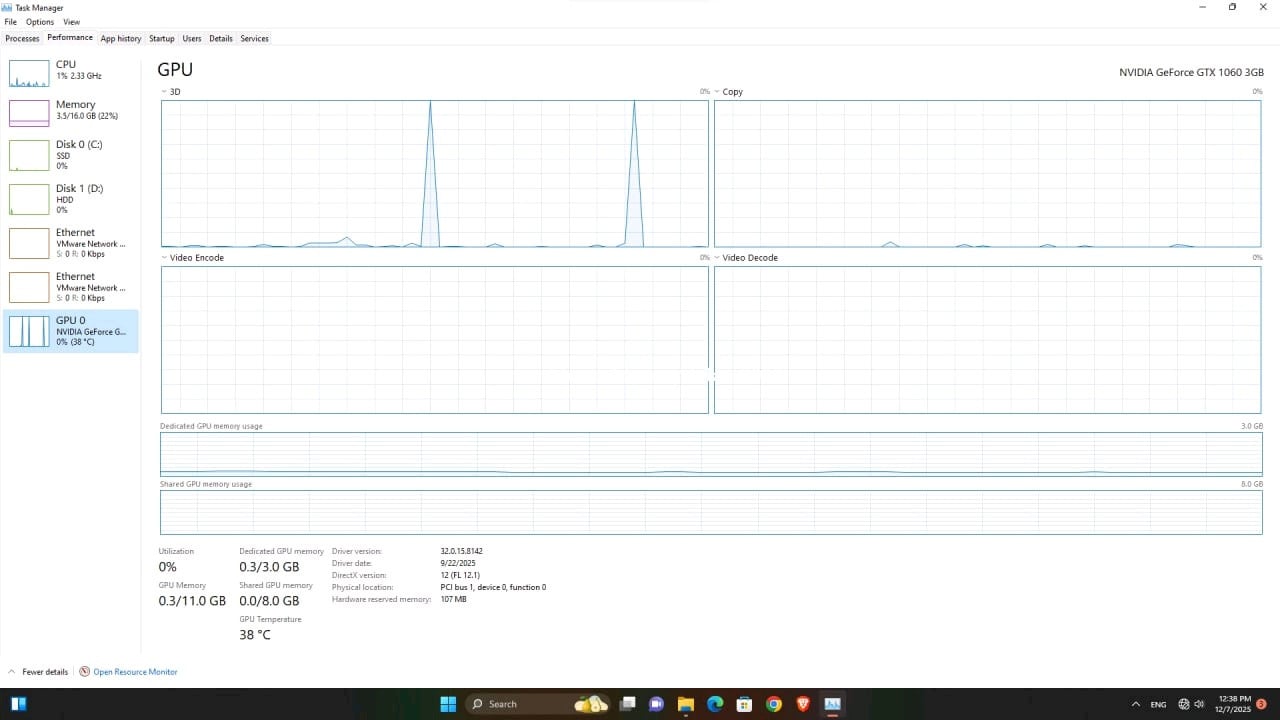Open the Copy engine graph dropdown
Image resolution: width=1280 pixels, height=720 pixels.
[x=718, y=92]
